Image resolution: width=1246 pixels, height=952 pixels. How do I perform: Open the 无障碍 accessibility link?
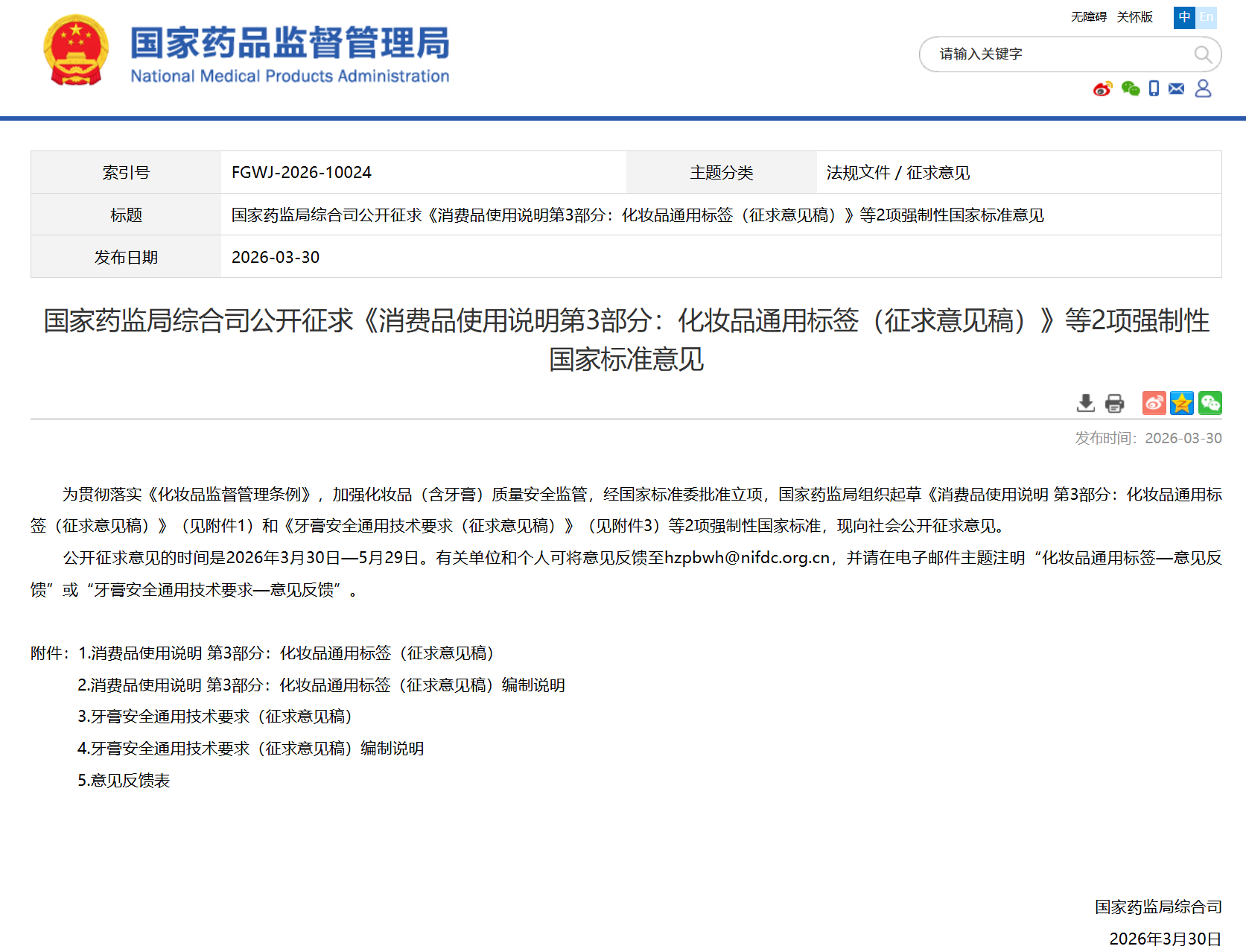(x=1089, y=17)
